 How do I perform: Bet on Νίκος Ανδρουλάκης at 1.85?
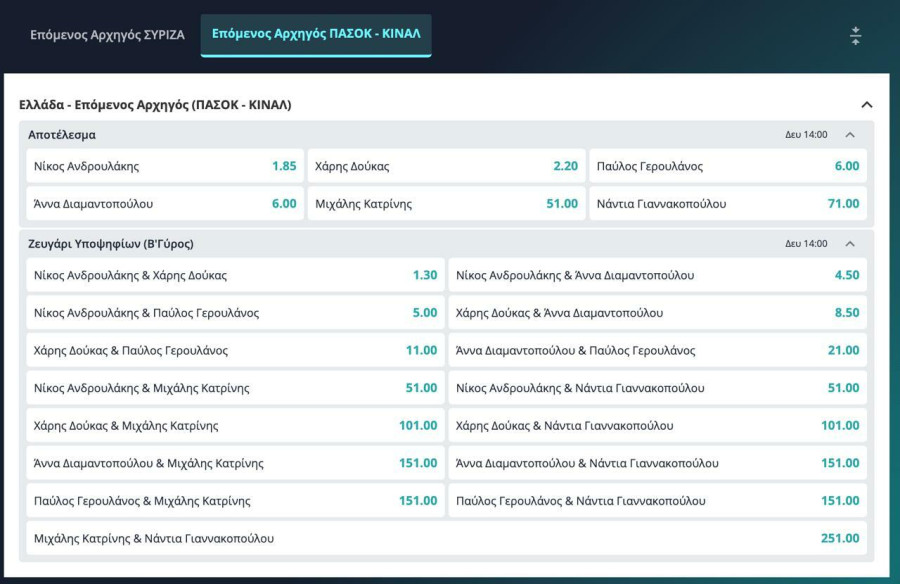pyautogui.click(x=165, y=166)
